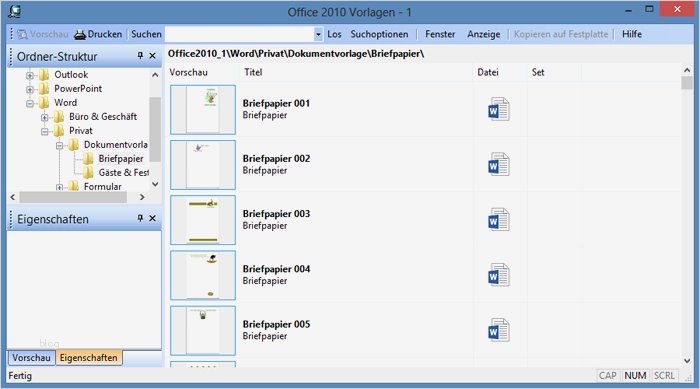
Task: Switch to the Eigenschaften bottom tab
Action: click(x=89, y=358)
